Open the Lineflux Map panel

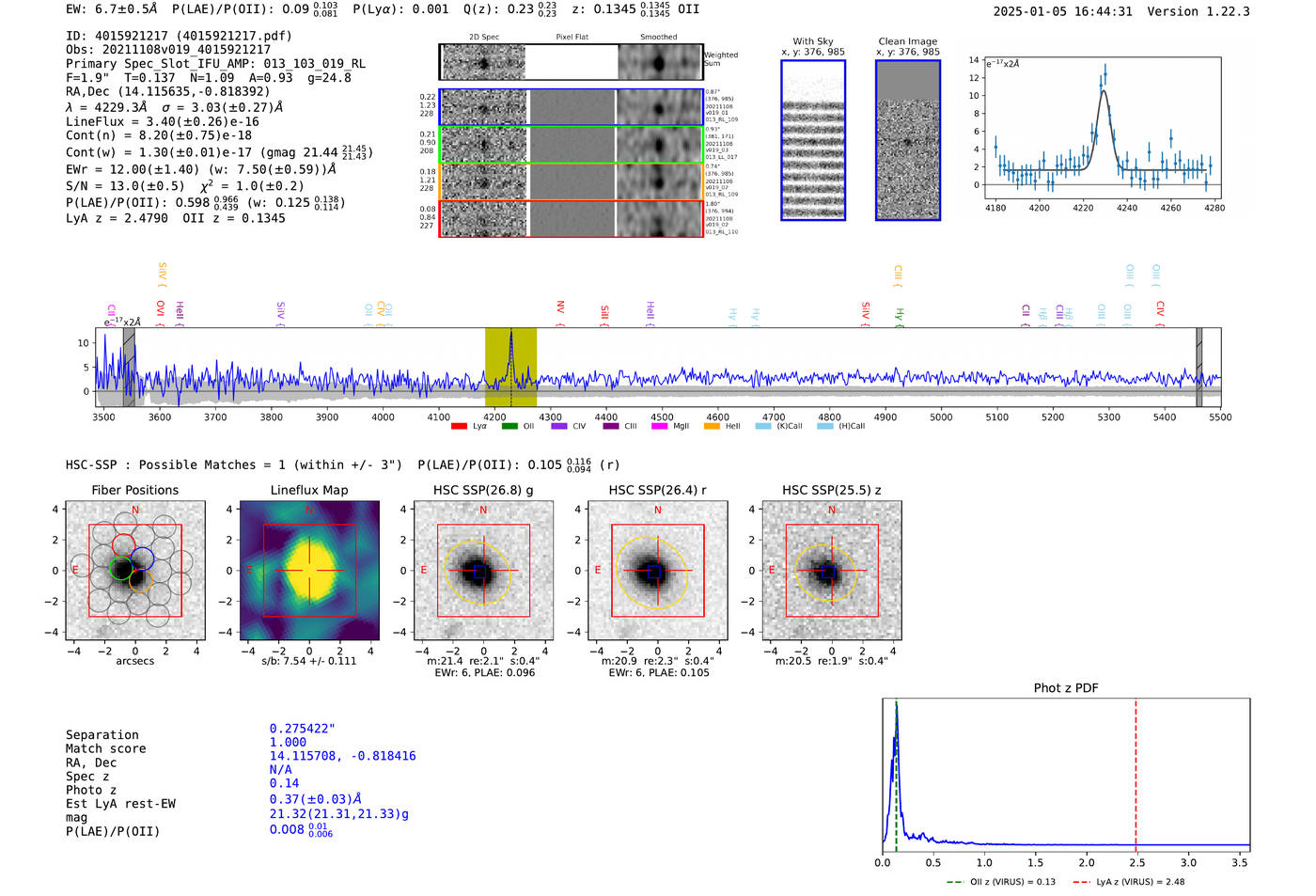(x=309, y=571)
